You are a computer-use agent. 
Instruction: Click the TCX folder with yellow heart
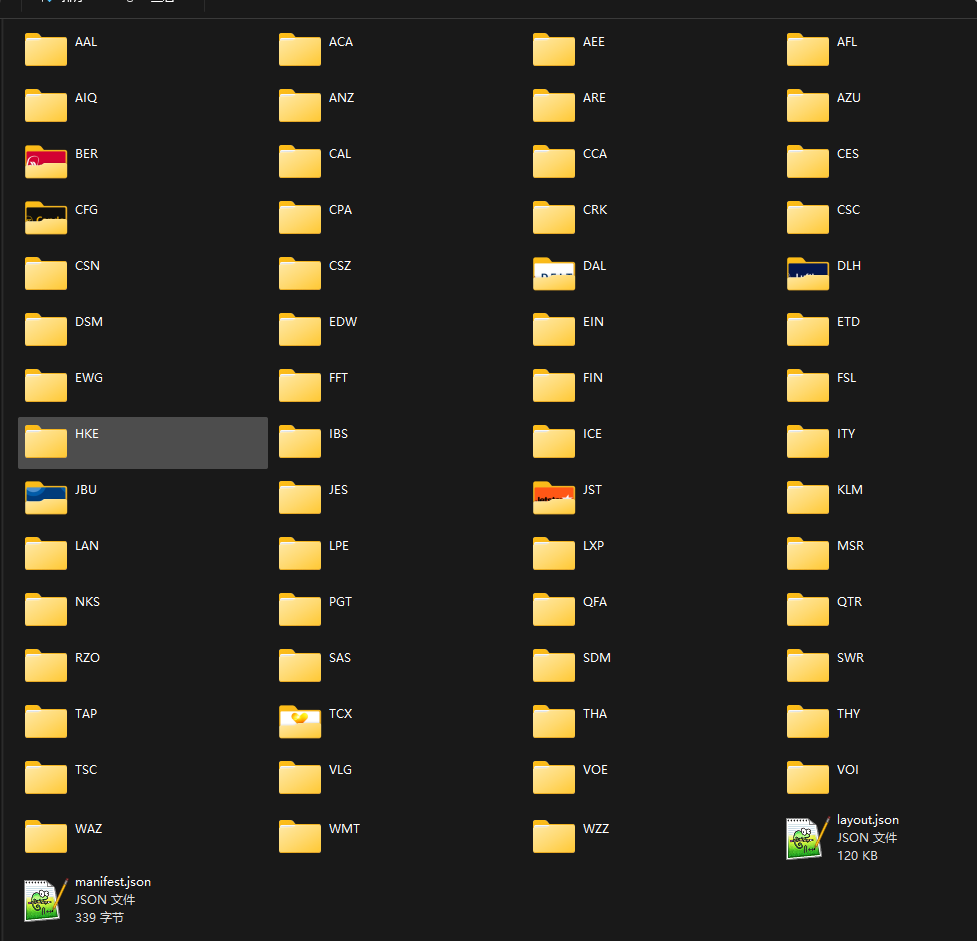coord(300,721)
